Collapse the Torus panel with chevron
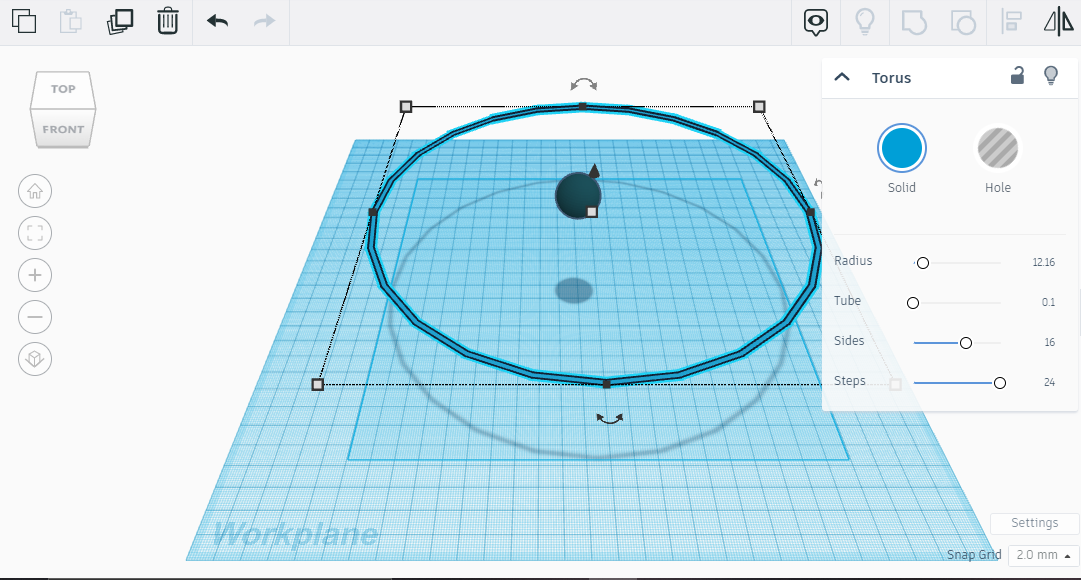Image resolution: width=1081 pixels, height=580 pixels. pyautogui.click(x=842, y=77)
